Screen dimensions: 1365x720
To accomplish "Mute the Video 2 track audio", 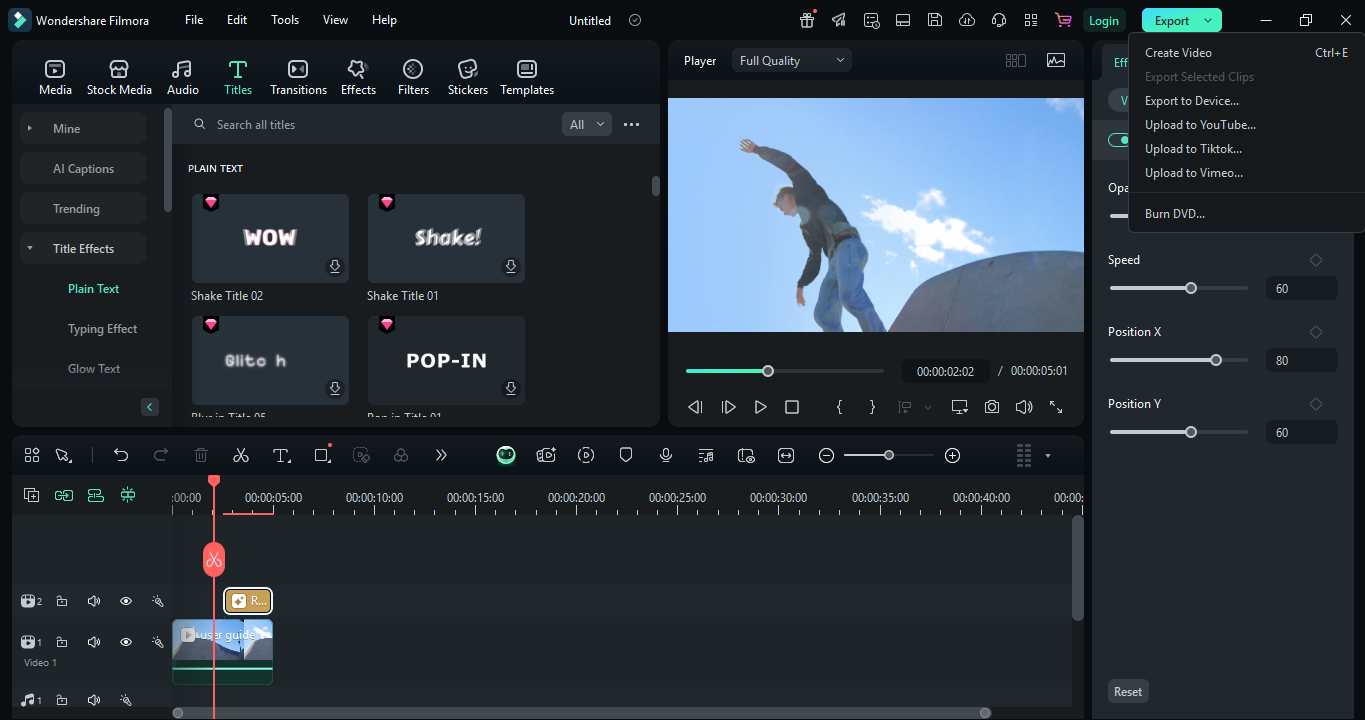I will pyautogui.click(x=94, y=601).
